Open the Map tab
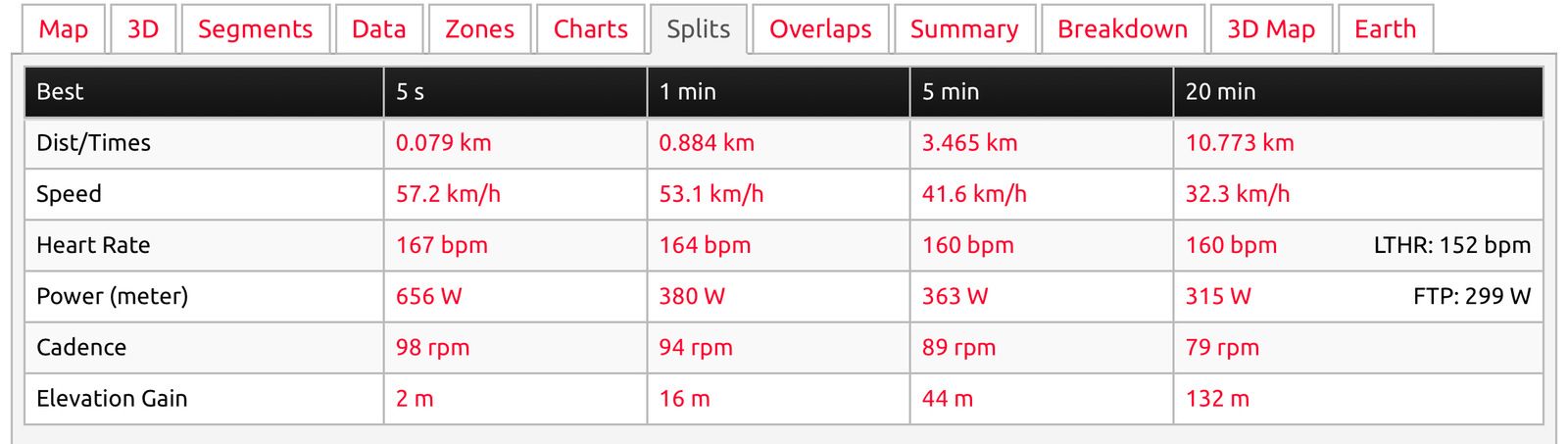The width and height of the screenshot is (1568, 444). (63, 29)
